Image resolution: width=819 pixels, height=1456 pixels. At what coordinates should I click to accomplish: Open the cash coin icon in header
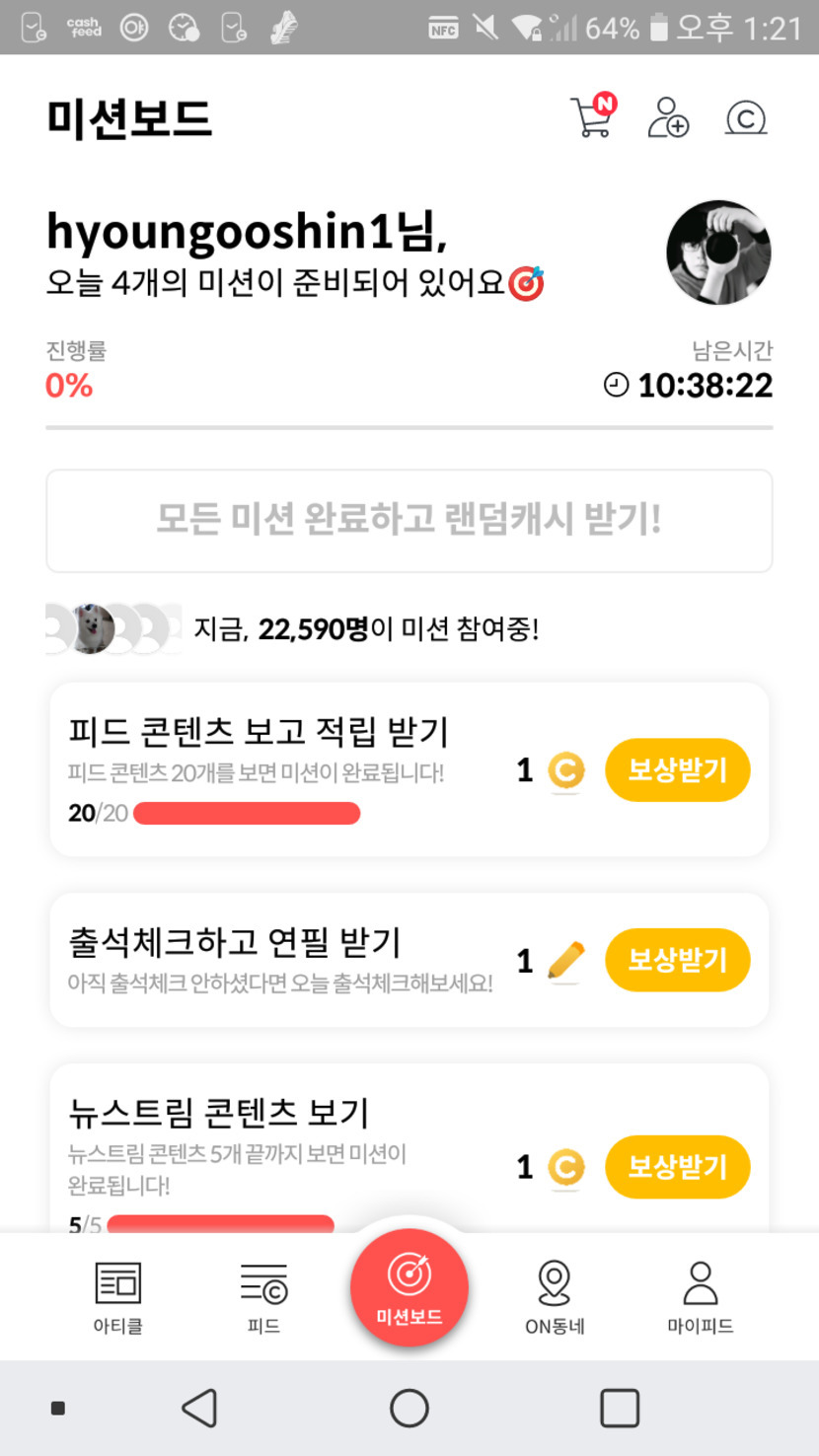pyautogui.click(x=746, y=118)
